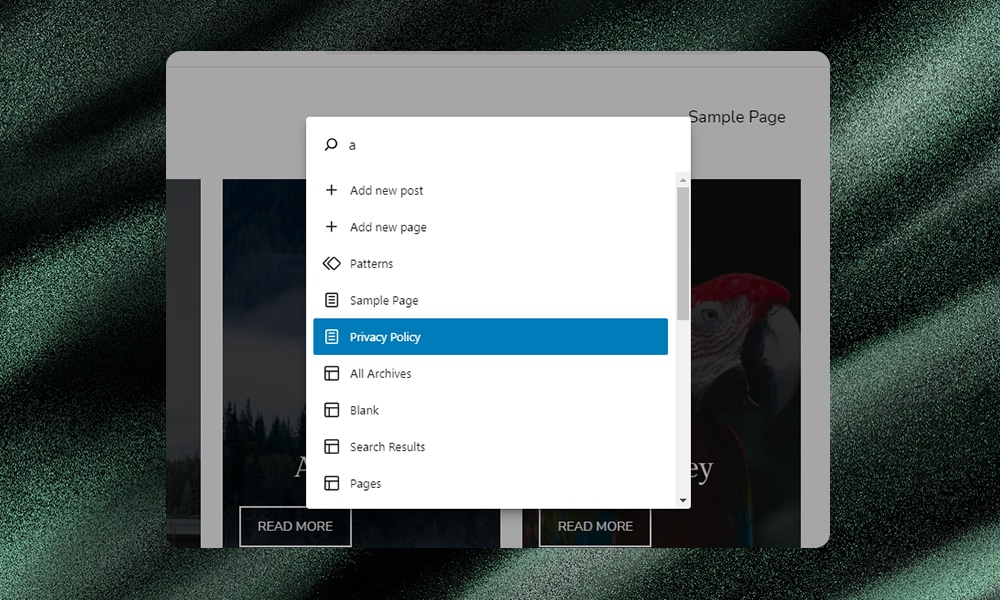
Task: Click the right READ MORE button
Action: point(595,526)
